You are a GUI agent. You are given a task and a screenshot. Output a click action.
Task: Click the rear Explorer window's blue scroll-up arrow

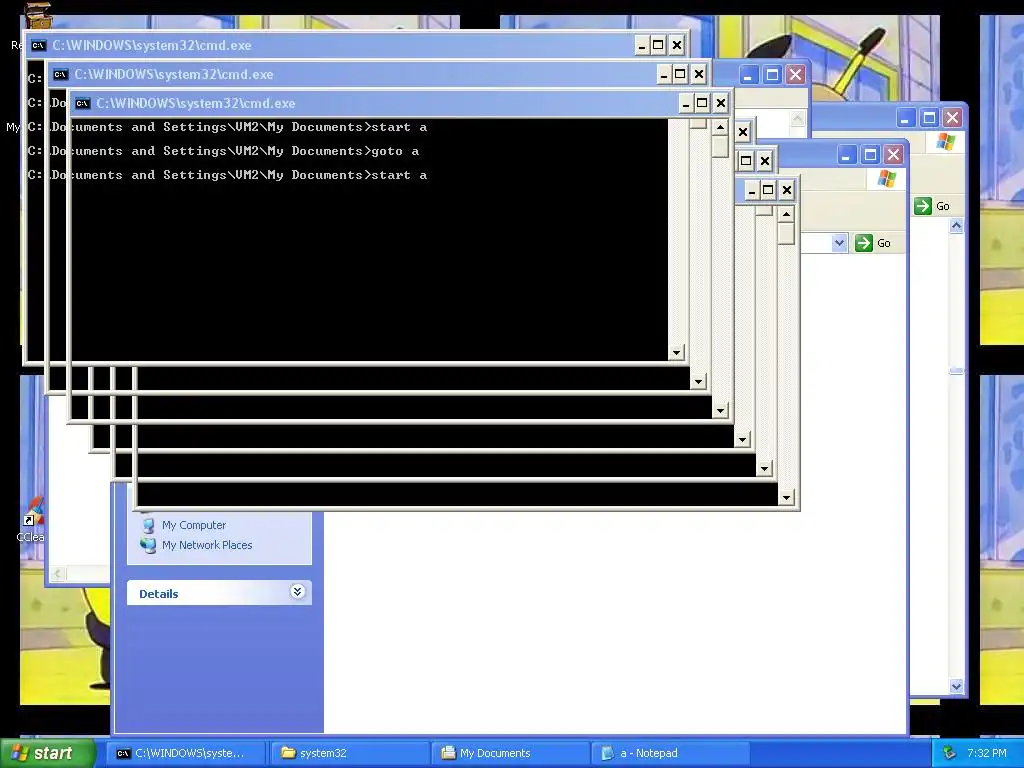tap(956, 226)
